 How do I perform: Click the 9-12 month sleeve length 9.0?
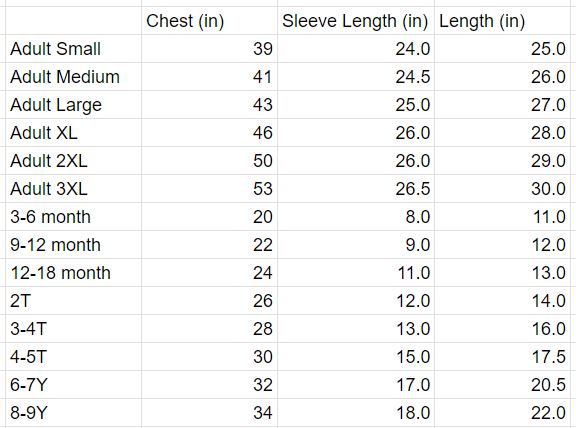[x=356, y=245]
